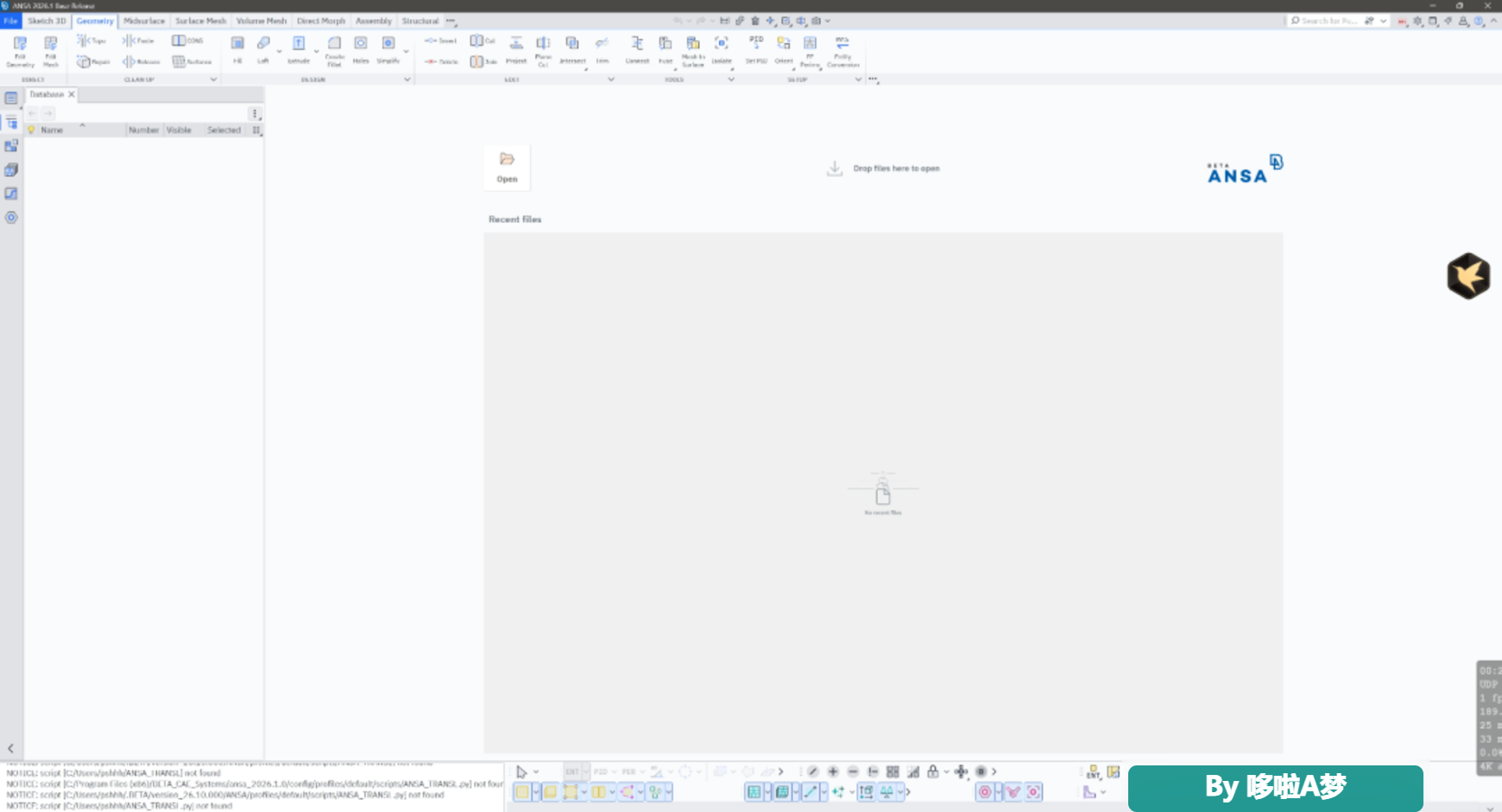Screen dimensions: 1502x812
Task: Click the Plane Cut tool
Action: click(543, 50)
